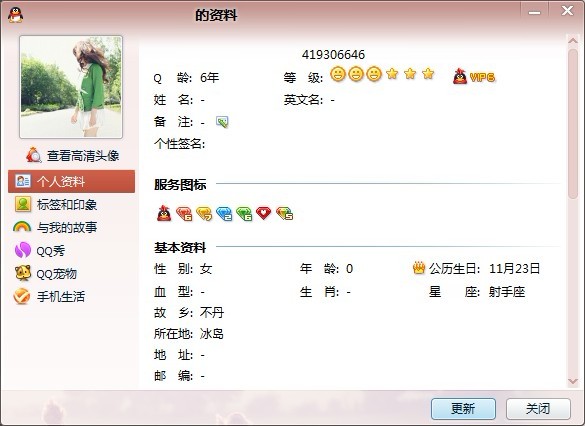
Task: Click the 更新 button
Action: click(463, 409)
